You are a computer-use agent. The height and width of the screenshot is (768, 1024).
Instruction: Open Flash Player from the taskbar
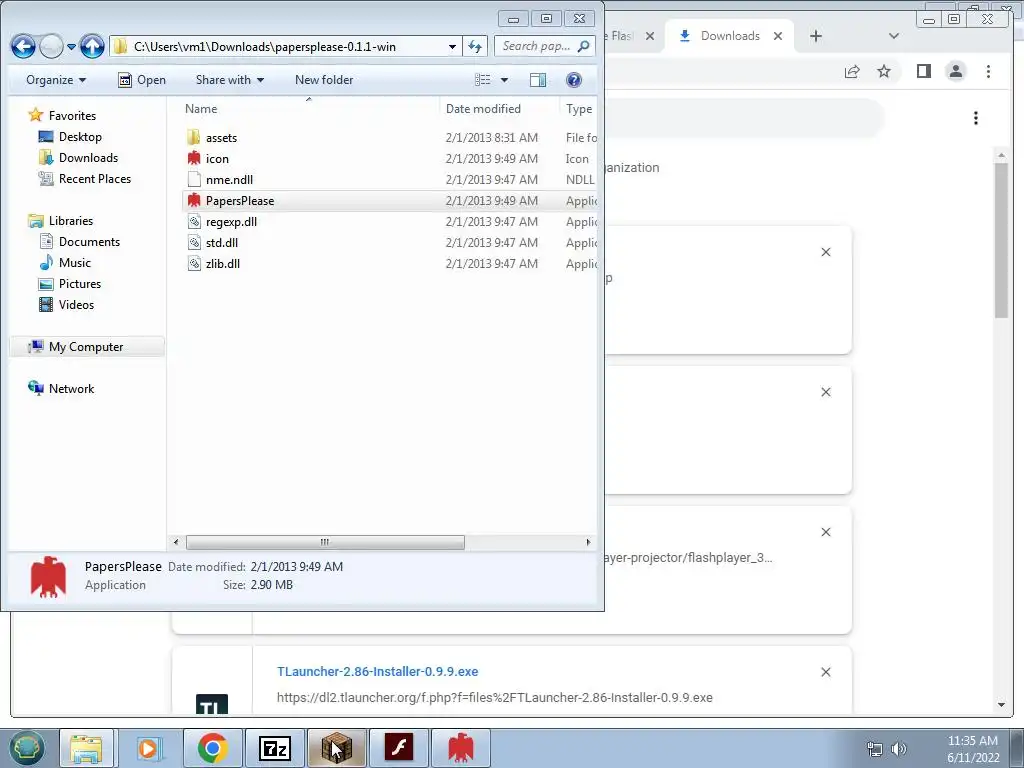click(398, 748)
